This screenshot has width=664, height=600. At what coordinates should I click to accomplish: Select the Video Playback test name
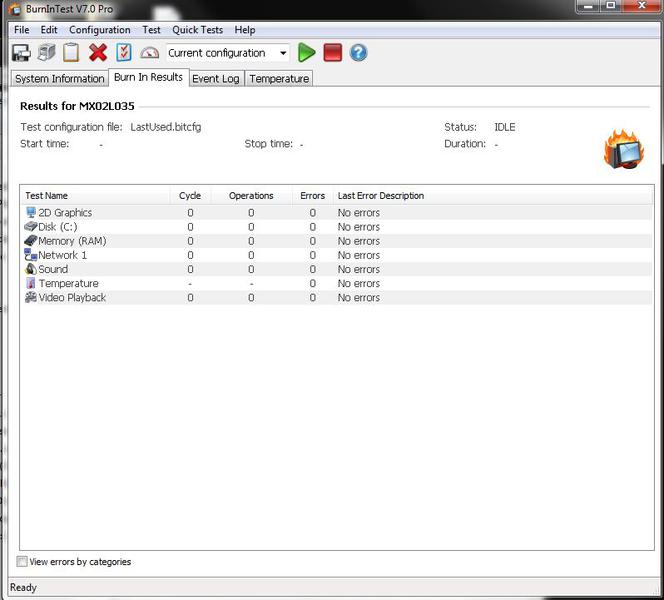(x=72, y=297)
